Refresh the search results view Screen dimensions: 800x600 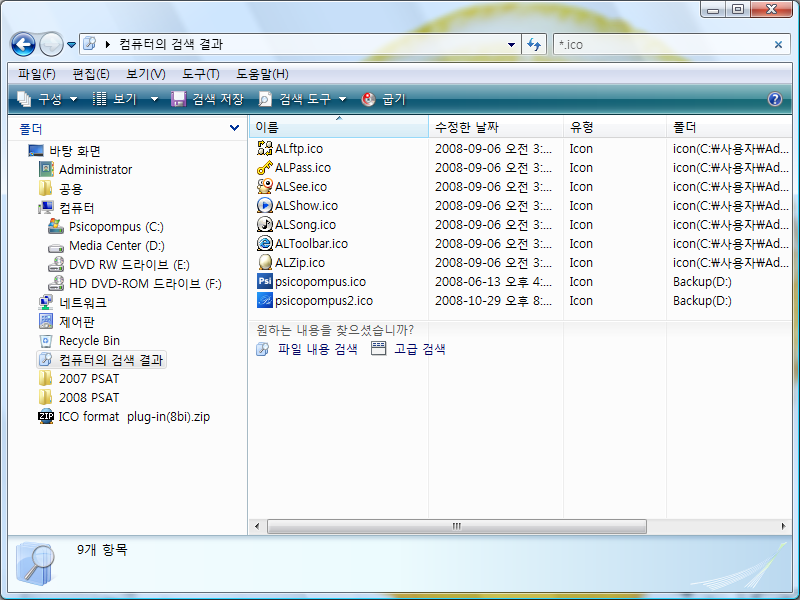point(534,44)
